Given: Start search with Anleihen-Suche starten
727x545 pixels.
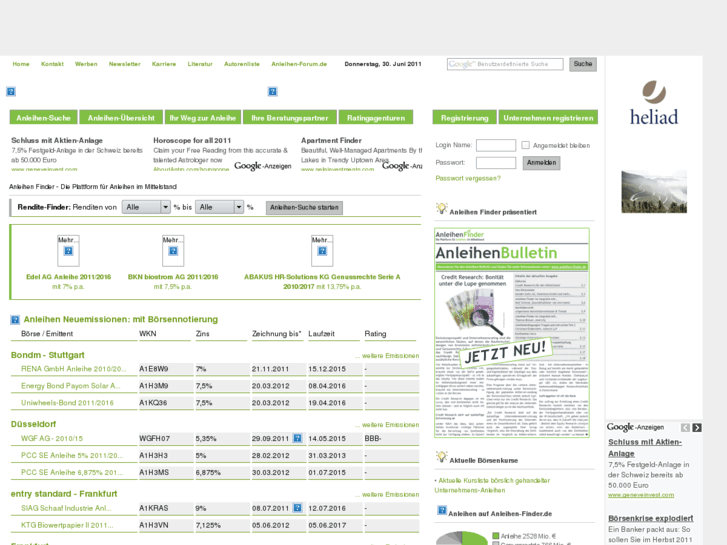Looking at the screenshot, I should click(x=304, y=207).
